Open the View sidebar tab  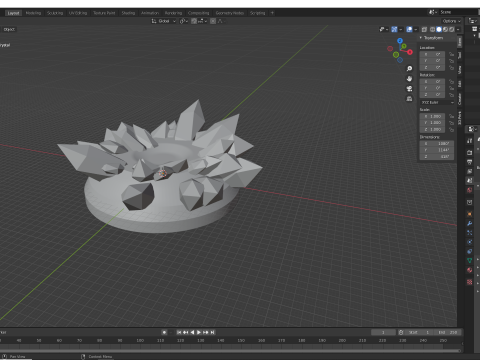[460, 69]
